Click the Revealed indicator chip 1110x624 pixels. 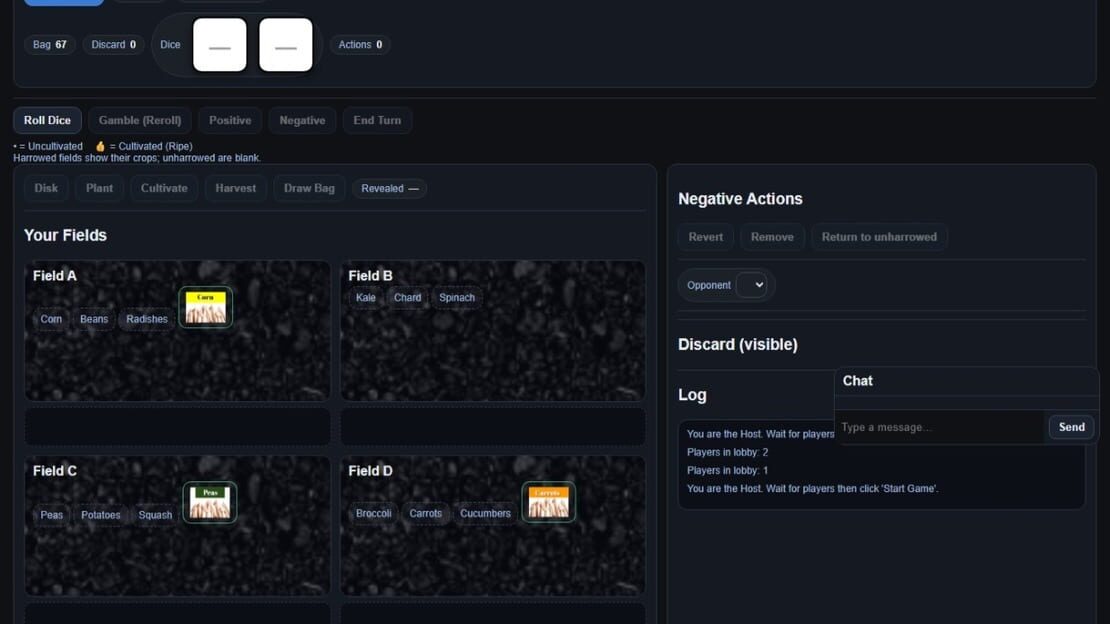click(389, 188)
